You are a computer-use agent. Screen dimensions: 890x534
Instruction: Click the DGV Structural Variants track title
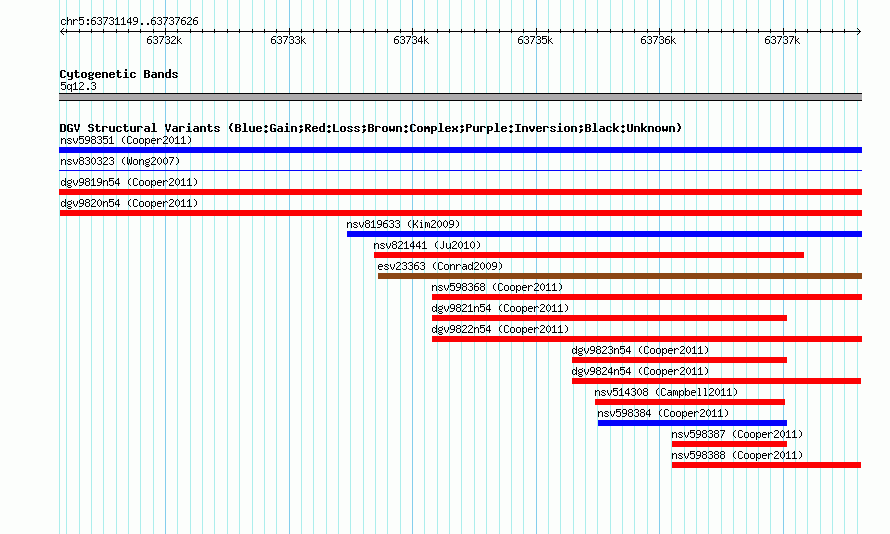pyautogui.click(x=371, y=128)
